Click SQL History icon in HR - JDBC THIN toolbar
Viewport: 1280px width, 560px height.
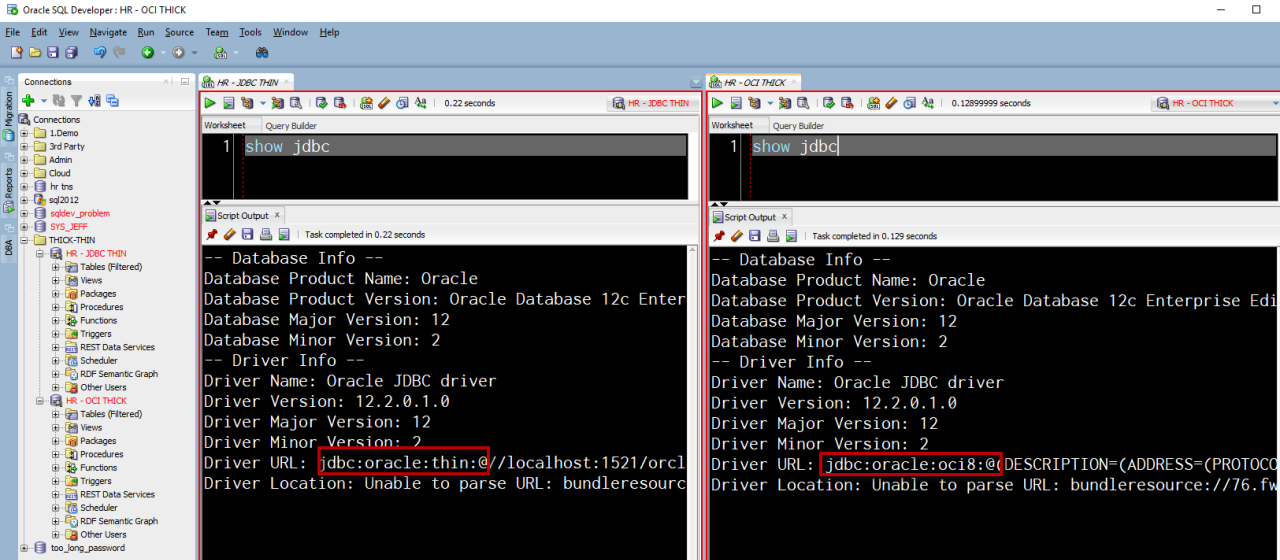402,103
